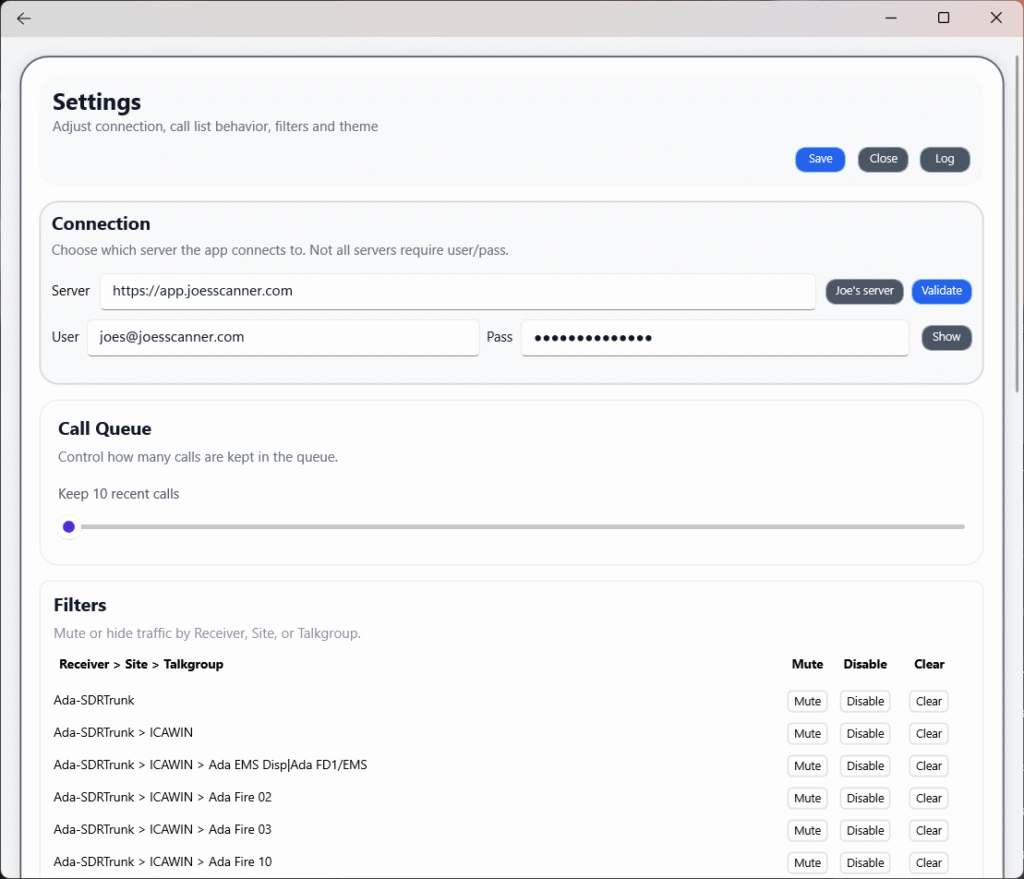Click the Pass password field
The width and height of the screenshot is (1024, 879).
click(714, 338)
